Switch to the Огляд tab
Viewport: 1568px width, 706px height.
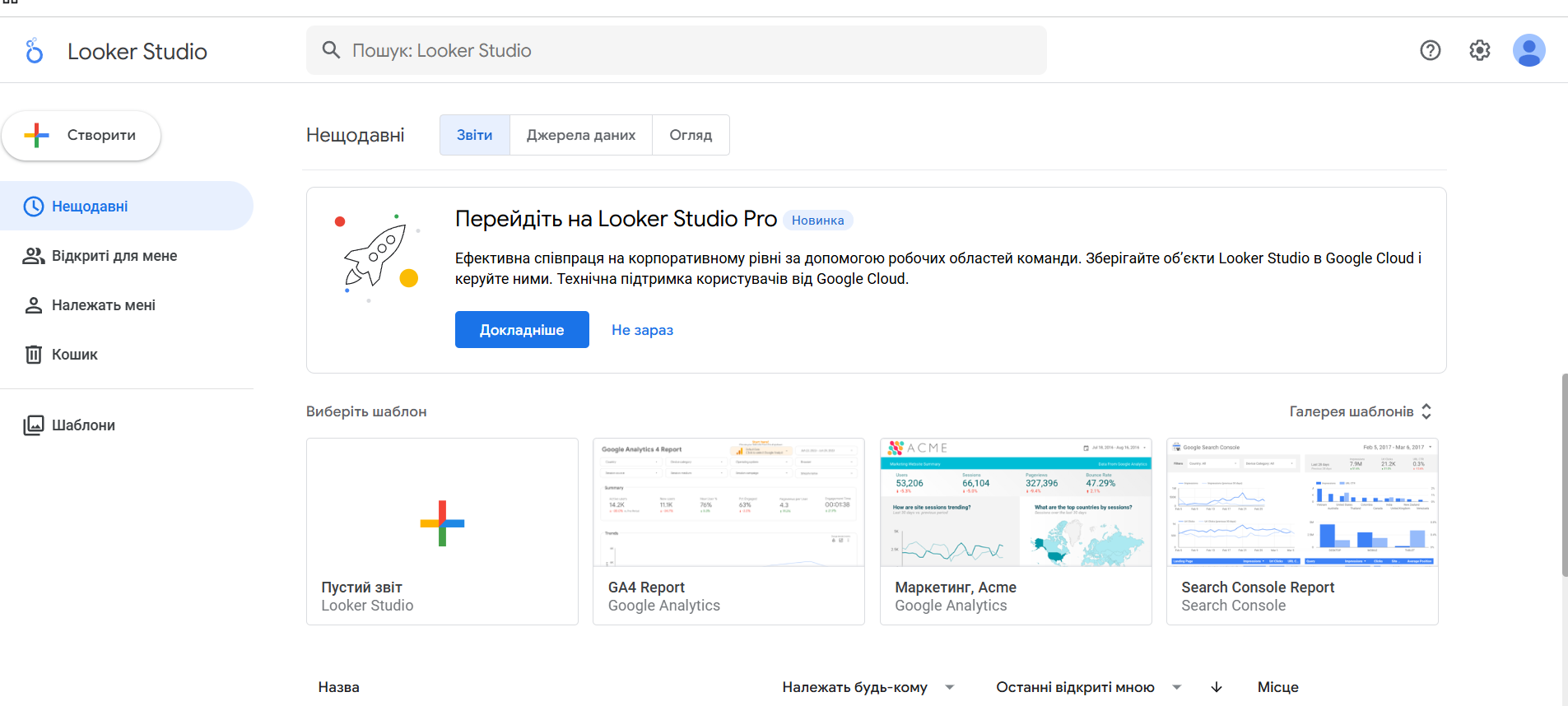click(x=691, y=135)
